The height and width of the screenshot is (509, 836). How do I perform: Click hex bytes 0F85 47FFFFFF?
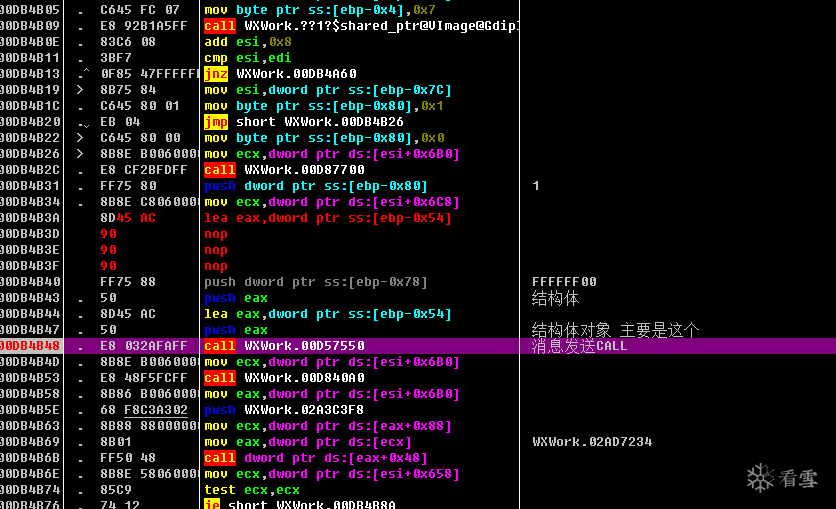point(149,74)
